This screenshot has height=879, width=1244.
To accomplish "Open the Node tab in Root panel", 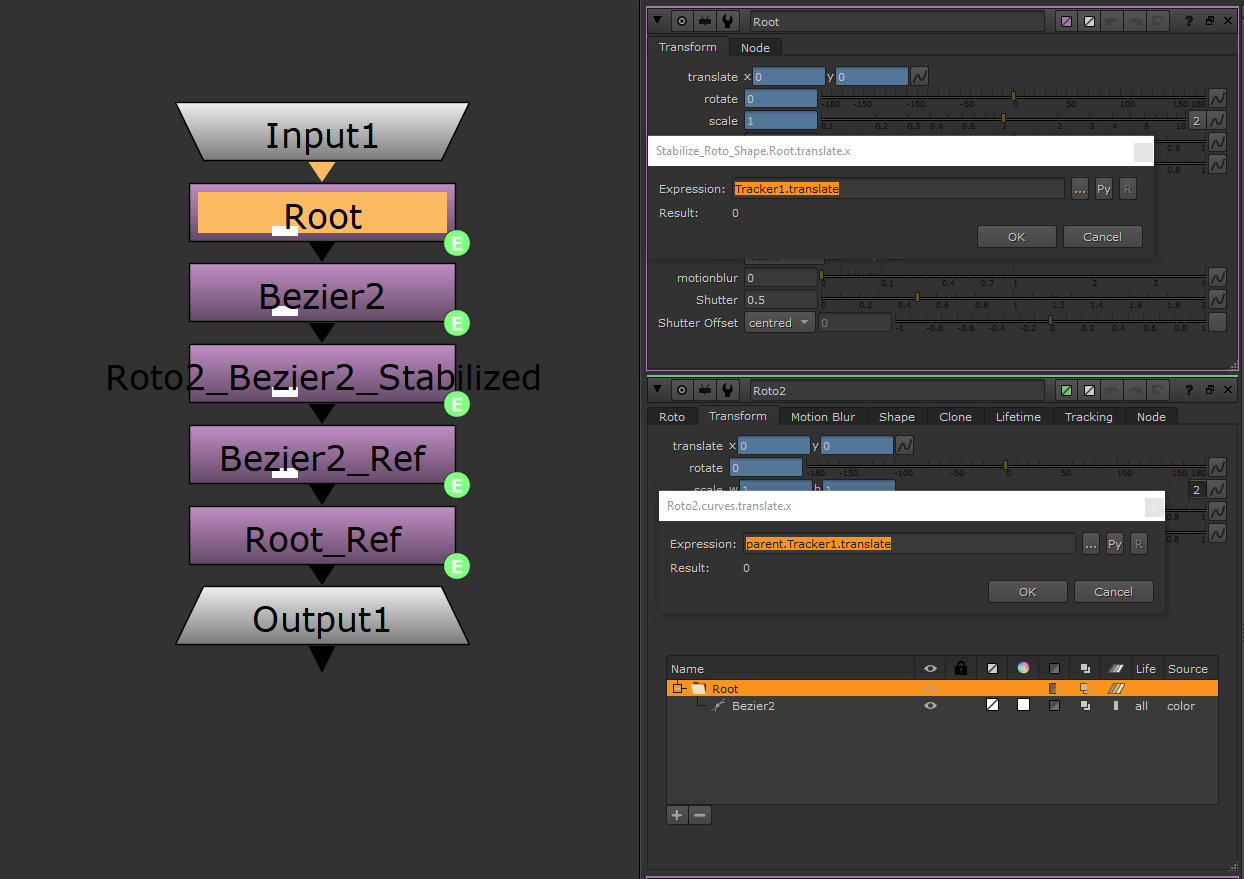I will point(755,48).
